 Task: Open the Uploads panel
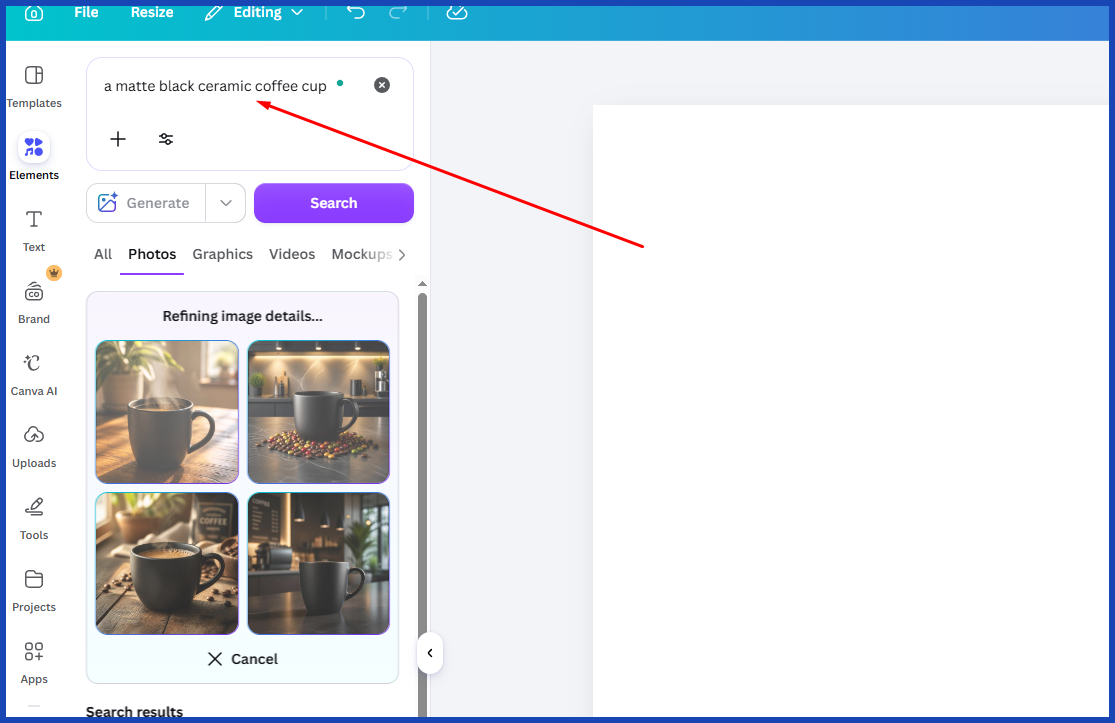tap(34, 446)
